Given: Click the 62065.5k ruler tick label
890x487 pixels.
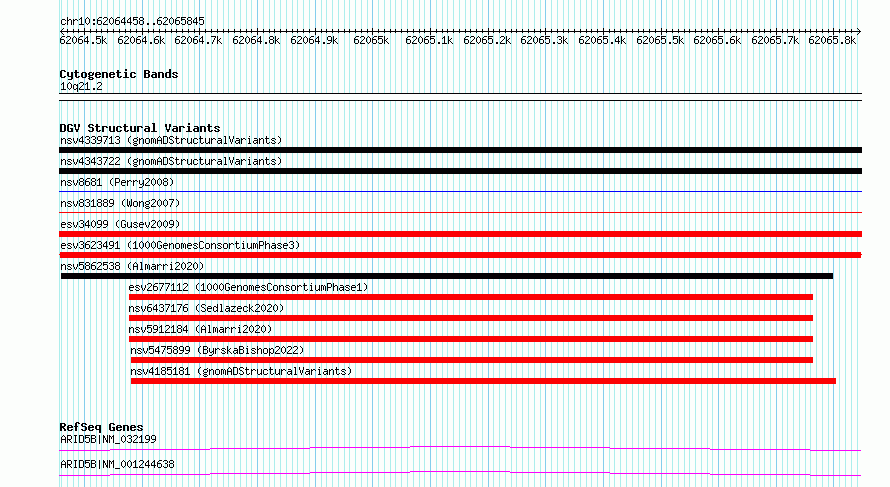Looking at the screenshot, I should point(660,40).
